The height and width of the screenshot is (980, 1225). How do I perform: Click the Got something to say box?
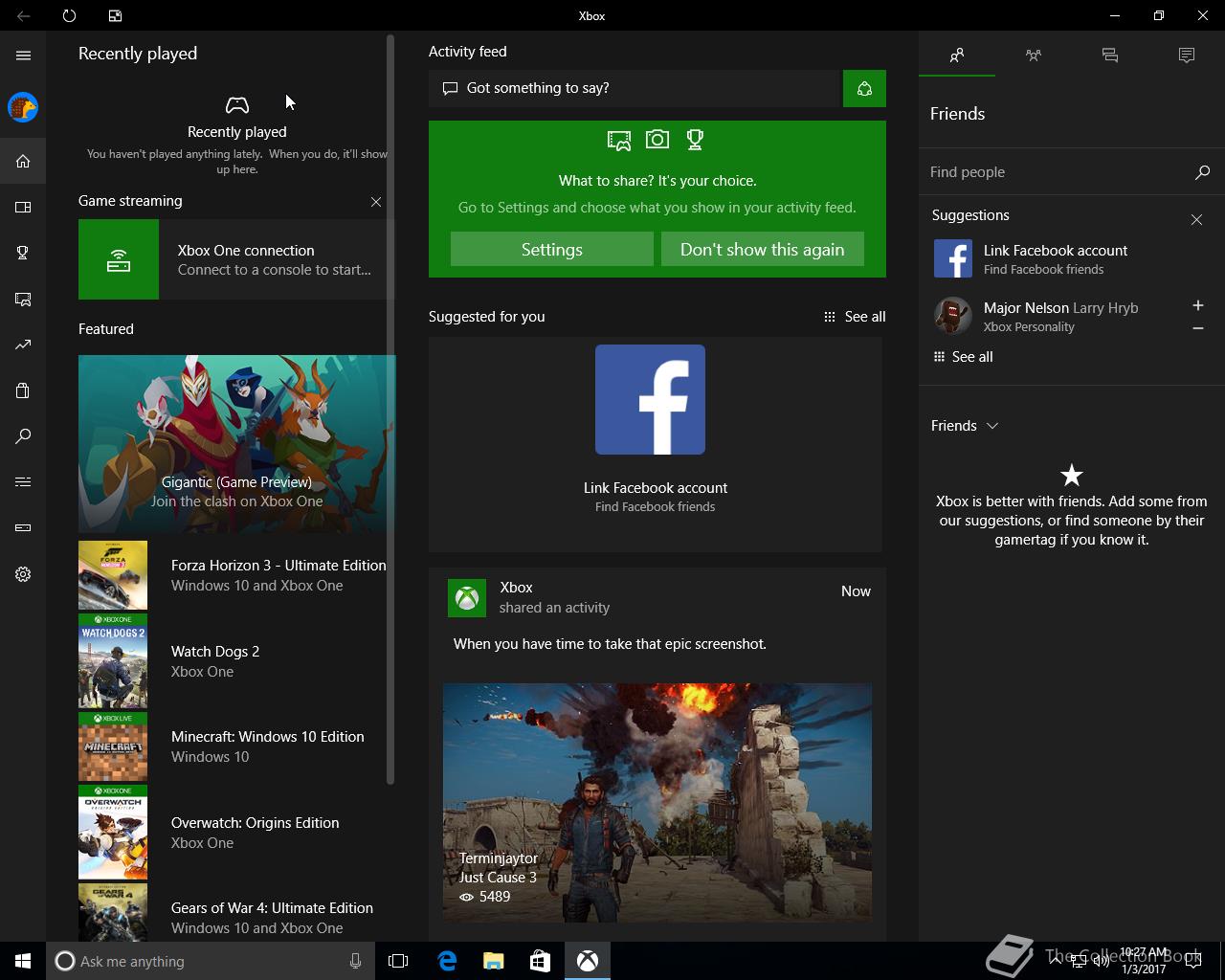[635, 88]
